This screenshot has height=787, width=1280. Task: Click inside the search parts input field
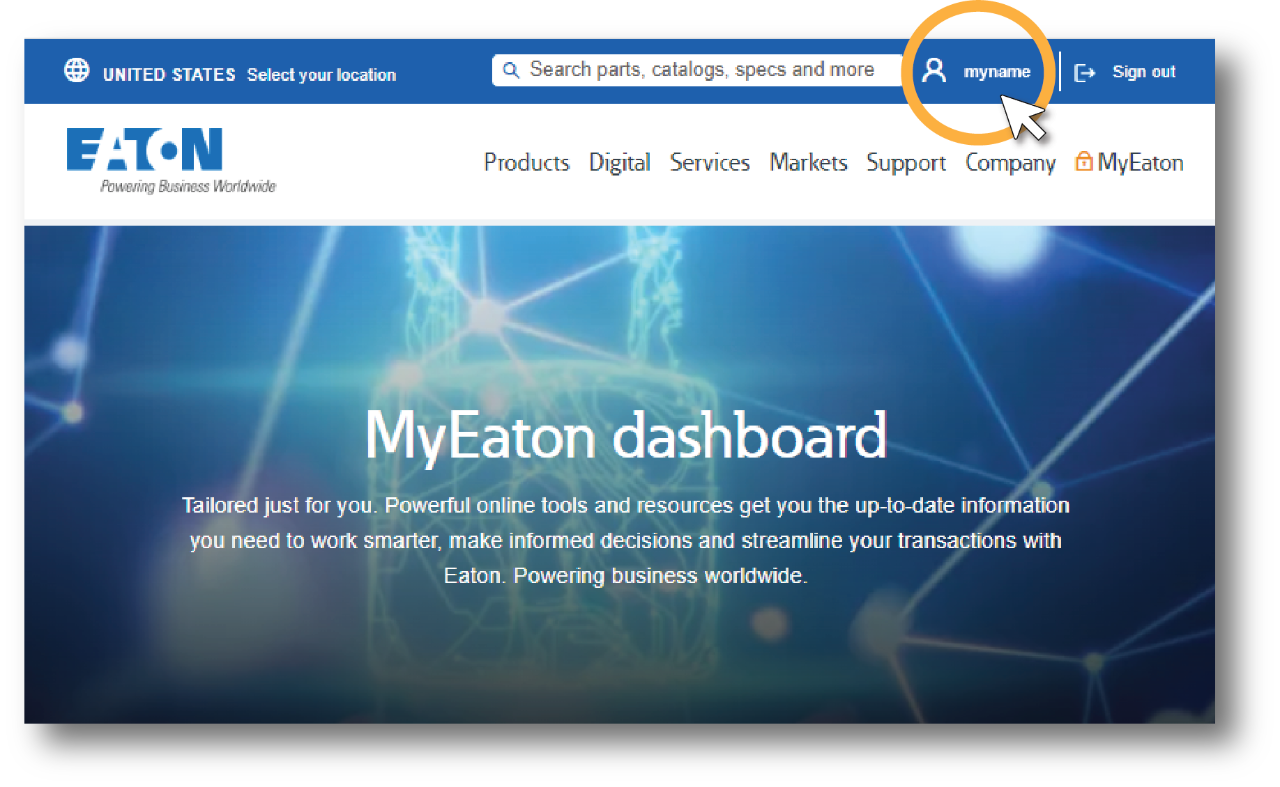(700, 69)
